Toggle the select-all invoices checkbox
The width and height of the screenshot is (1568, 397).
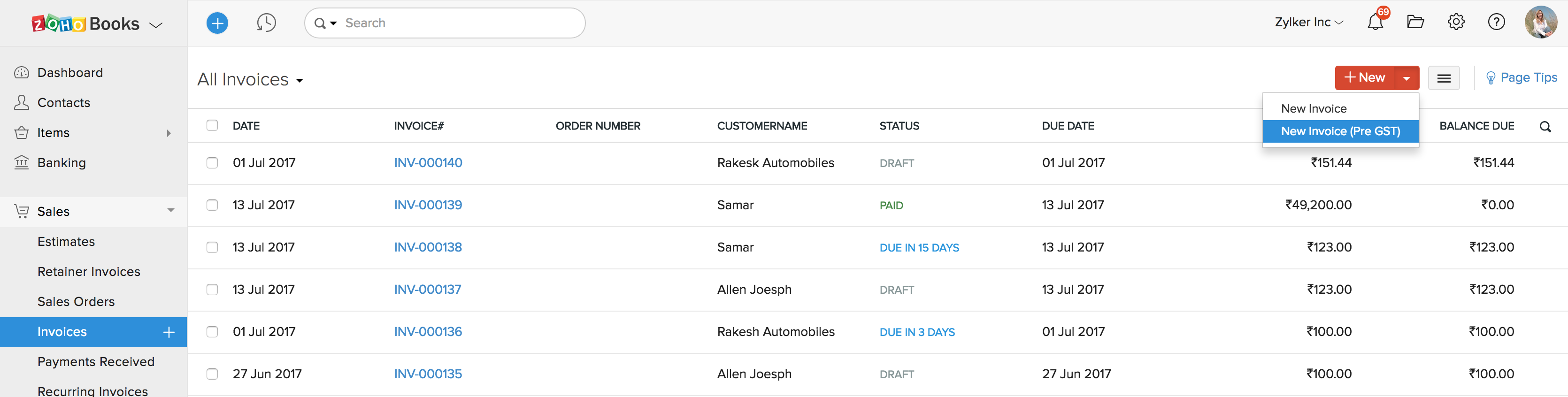[x=212, y=125]
